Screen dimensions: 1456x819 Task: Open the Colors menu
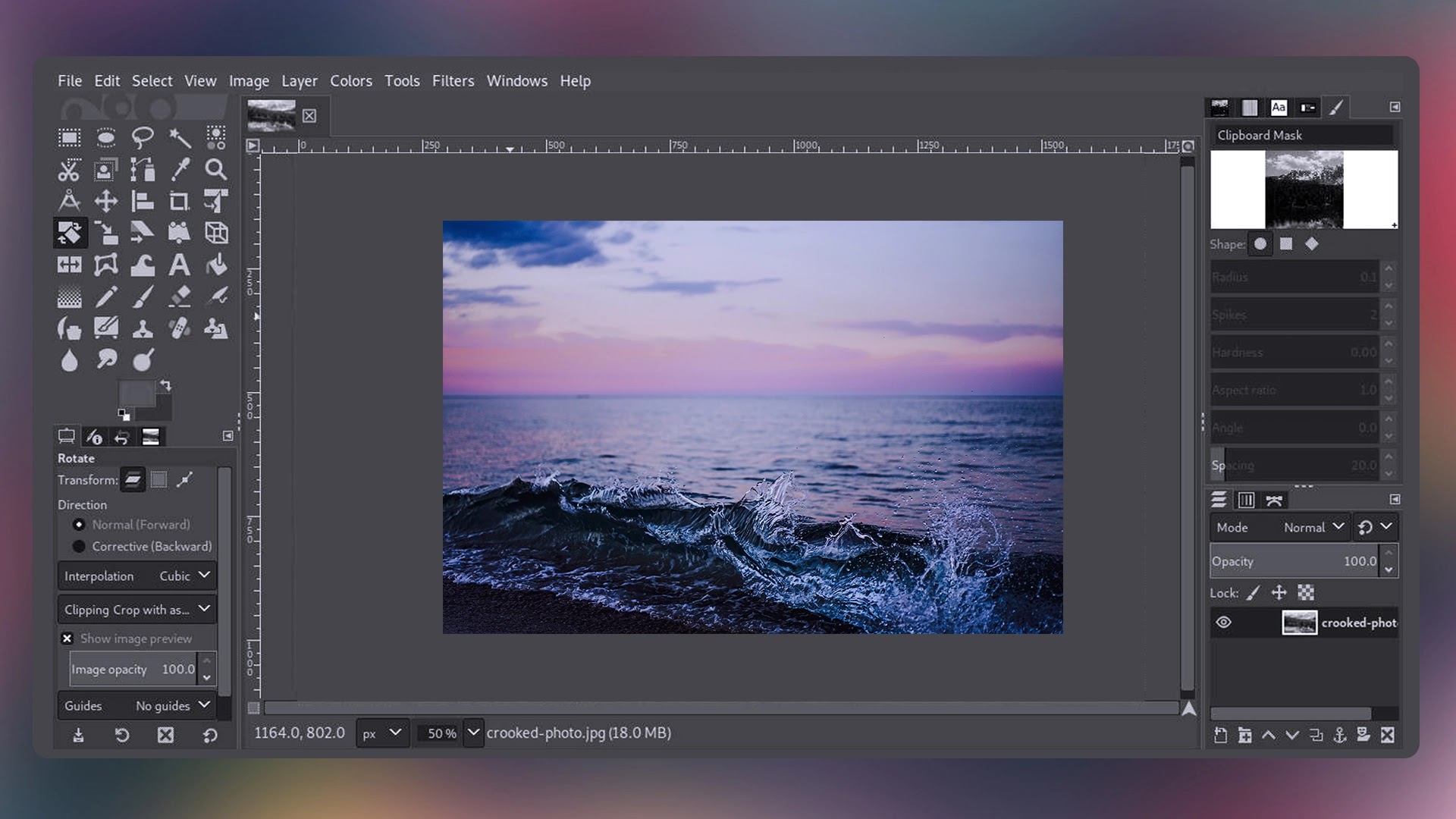(x=351, y=80)
